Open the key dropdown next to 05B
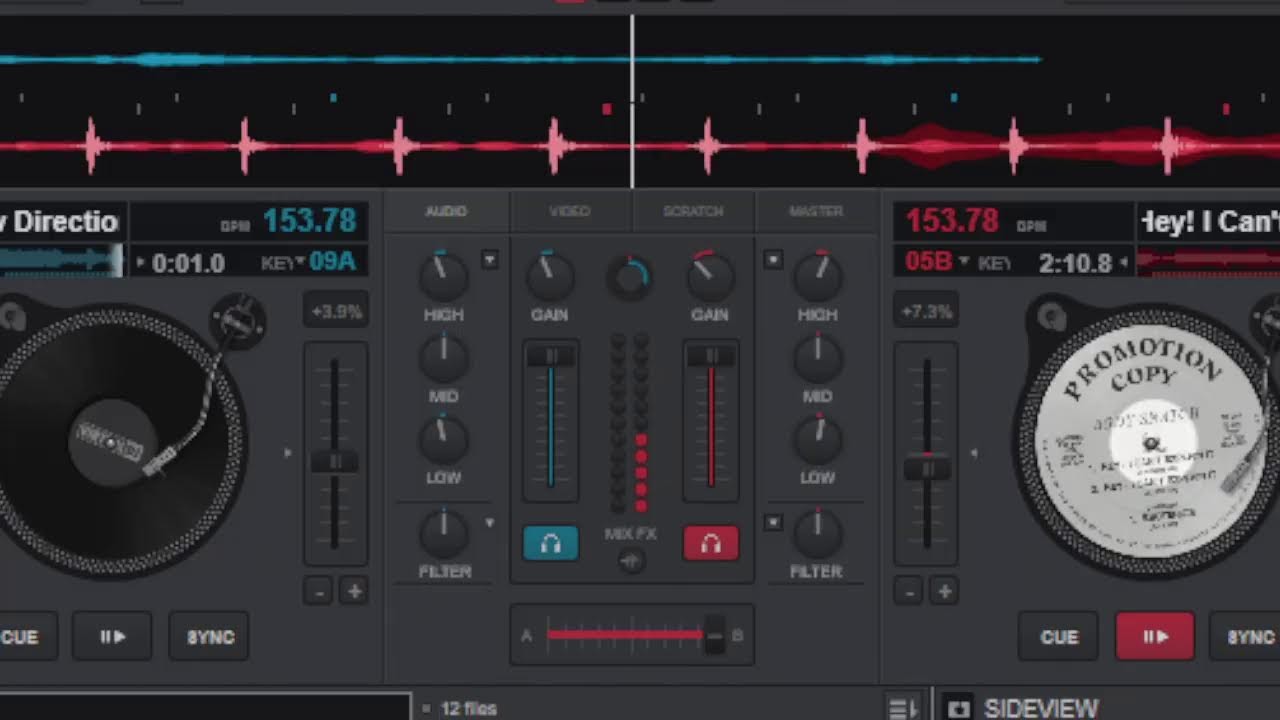1280x720 pixels. 964,262
